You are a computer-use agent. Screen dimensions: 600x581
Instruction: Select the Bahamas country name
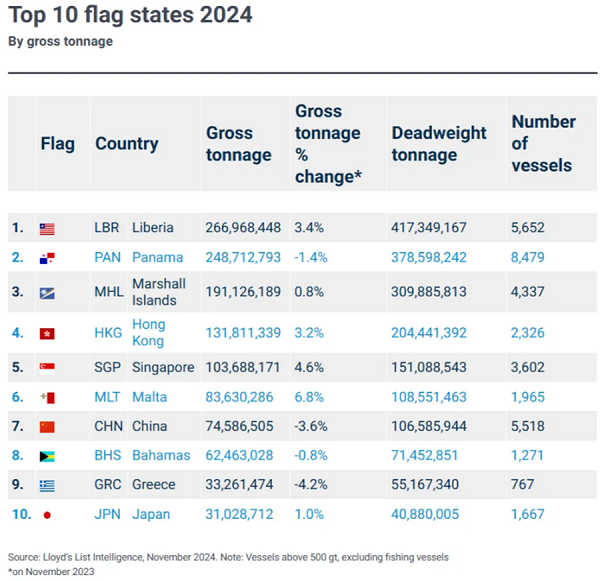[160, 455]
